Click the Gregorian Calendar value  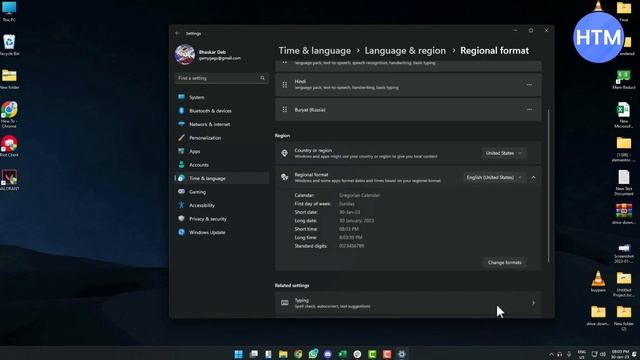coord(359,195)
